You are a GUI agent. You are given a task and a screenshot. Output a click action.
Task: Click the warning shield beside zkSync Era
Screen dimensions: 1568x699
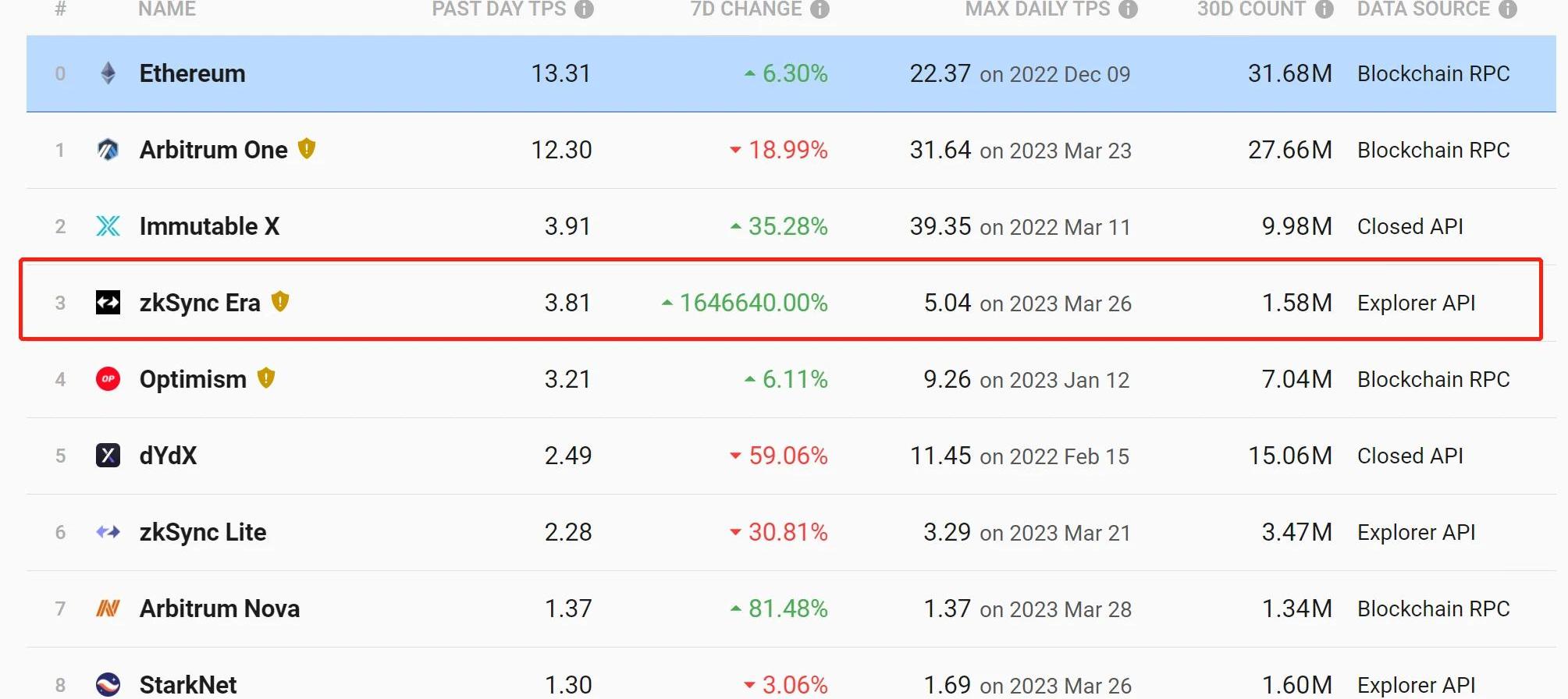[x=280, y=301]
